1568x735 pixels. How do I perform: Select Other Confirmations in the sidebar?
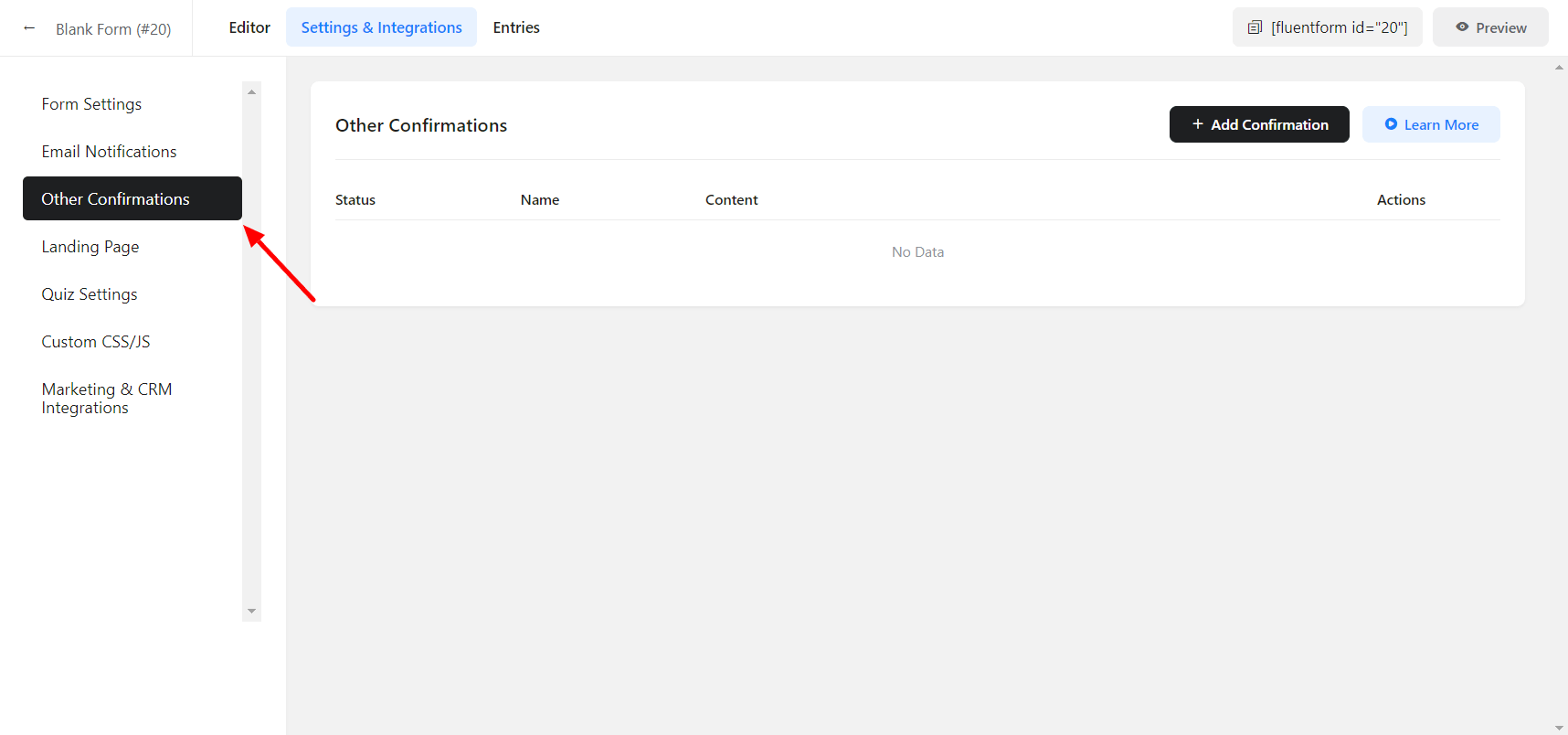[x=115, y=199]
